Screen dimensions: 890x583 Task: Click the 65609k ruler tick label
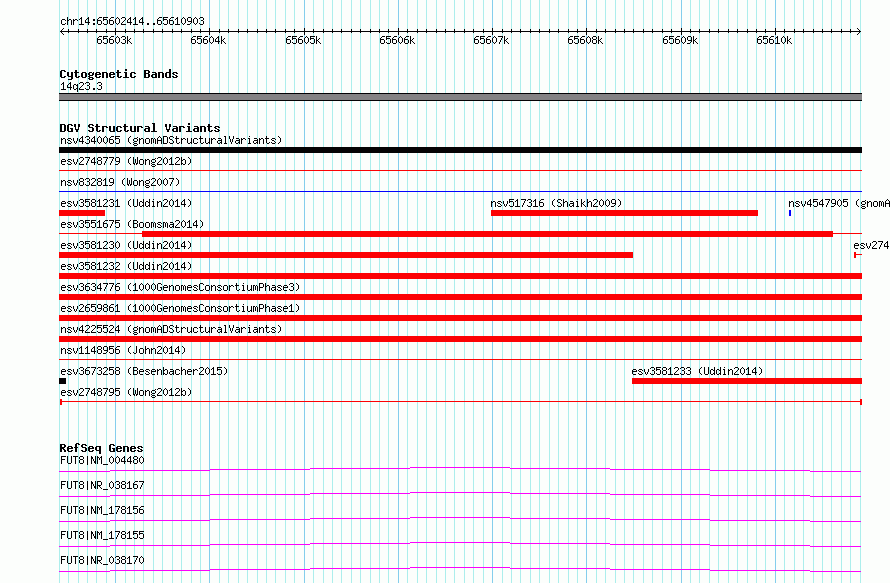[x=680, y=40]
